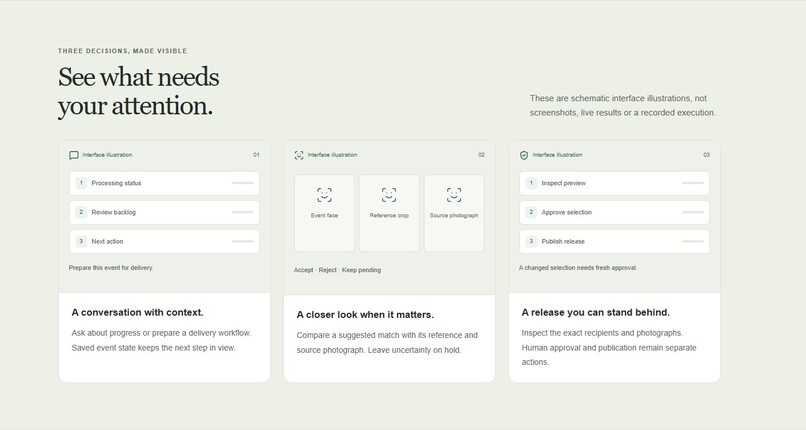Click the progress bar in Processing status row

[243, 183]
